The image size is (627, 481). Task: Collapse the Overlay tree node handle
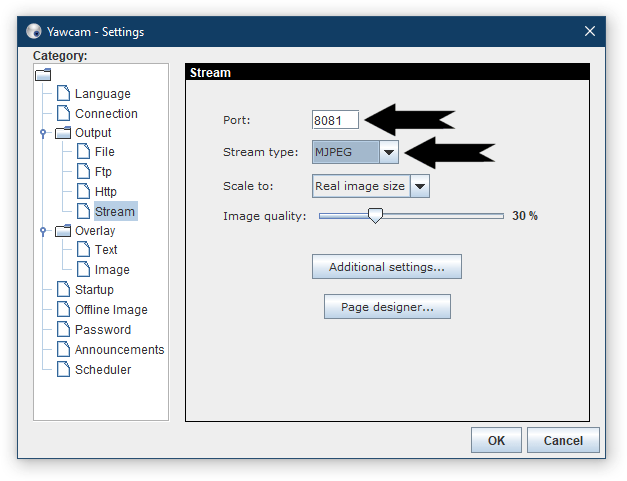point(43,231)
